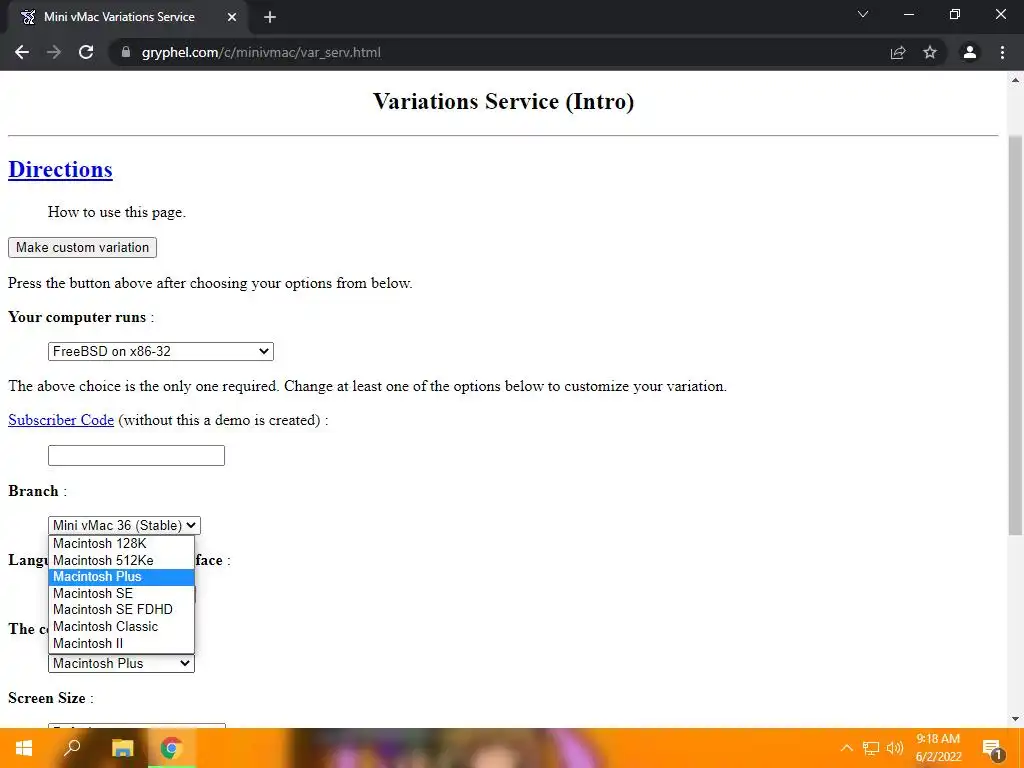
Task: Open the Chrome profile menu
Action: tap(970, 52)
